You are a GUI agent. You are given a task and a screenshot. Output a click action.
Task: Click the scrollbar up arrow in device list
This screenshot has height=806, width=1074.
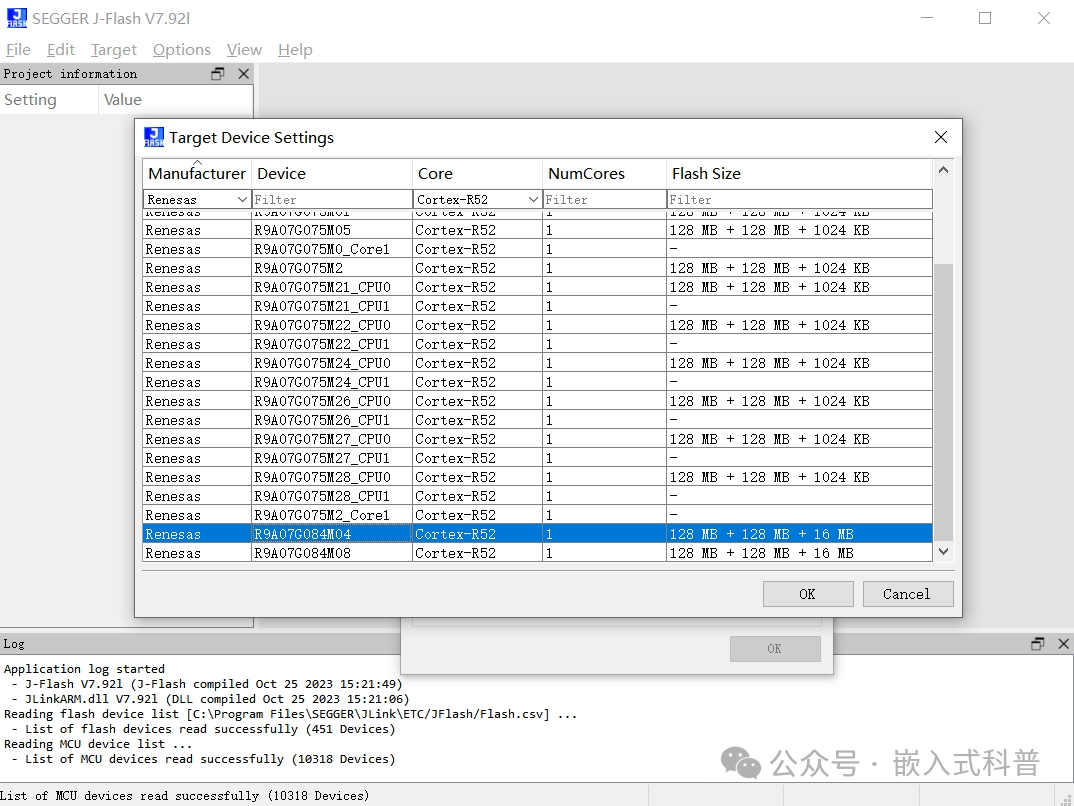(x=943, y=170)
